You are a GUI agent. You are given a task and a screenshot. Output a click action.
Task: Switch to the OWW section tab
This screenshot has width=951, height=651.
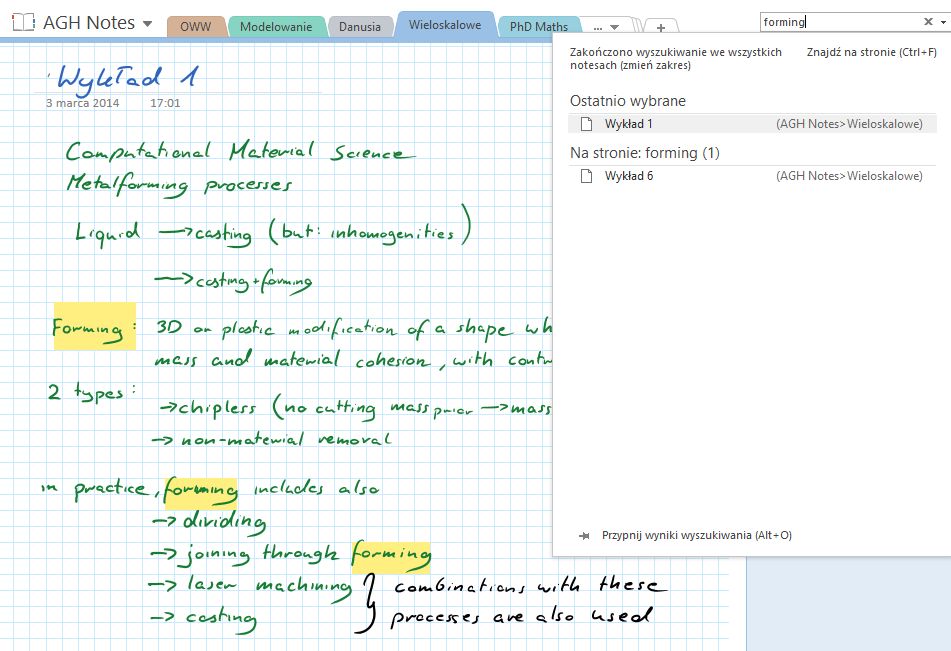(195, 27)
